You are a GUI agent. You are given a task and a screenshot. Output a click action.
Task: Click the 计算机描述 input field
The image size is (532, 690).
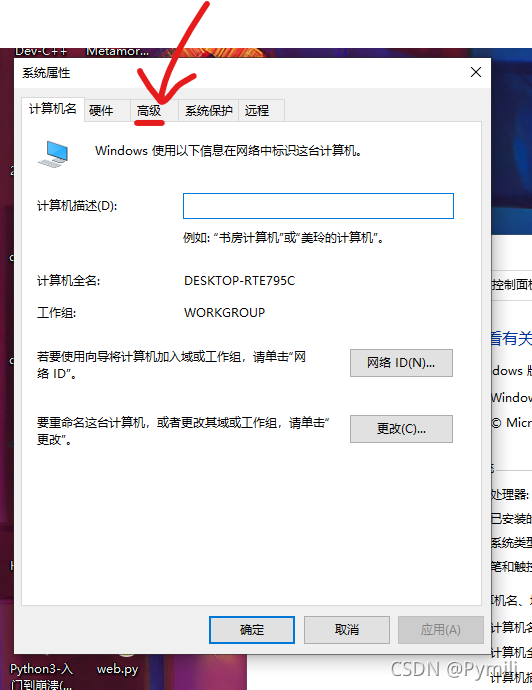point(318,206)
